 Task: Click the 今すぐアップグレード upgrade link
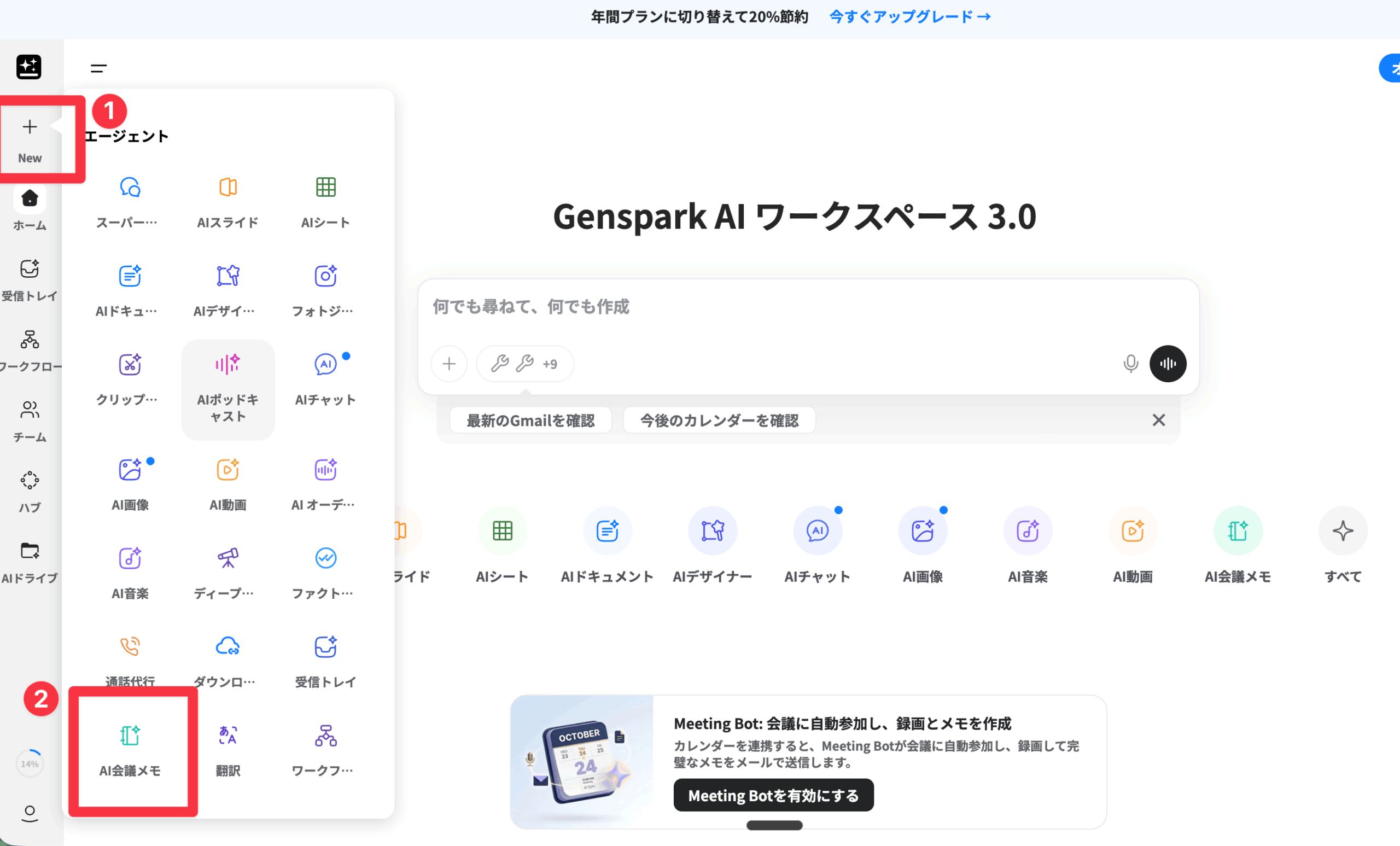(x=909, y=17)
